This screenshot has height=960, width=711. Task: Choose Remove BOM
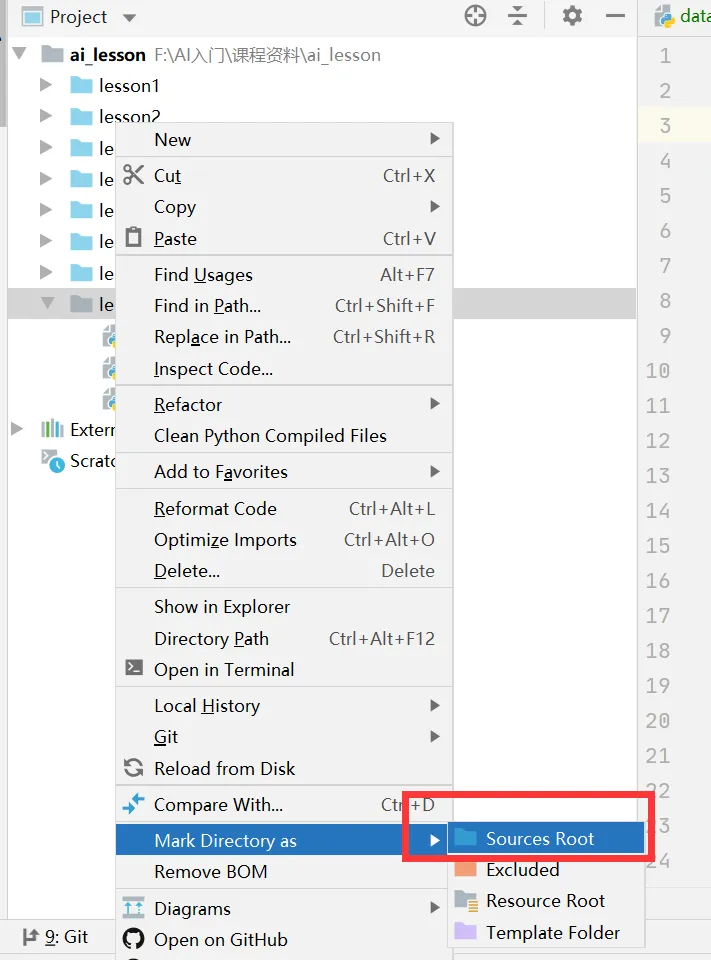click(284, 871)
